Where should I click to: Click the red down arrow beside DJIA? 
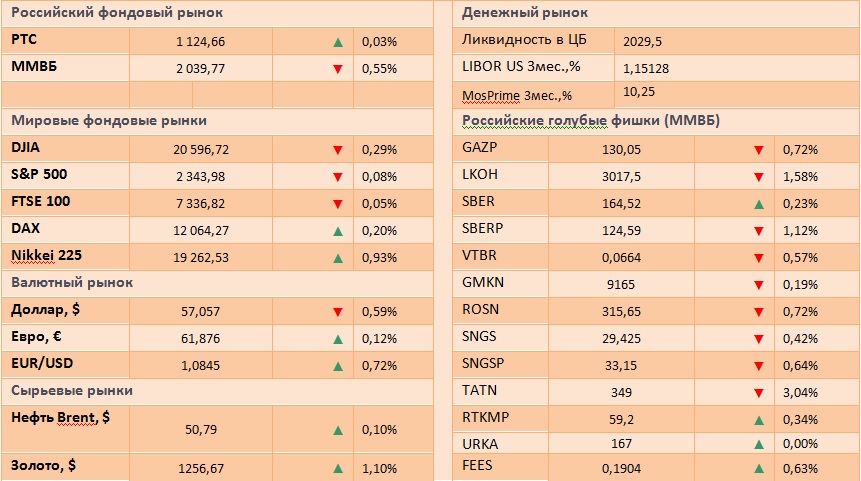[x=337, y=150]
